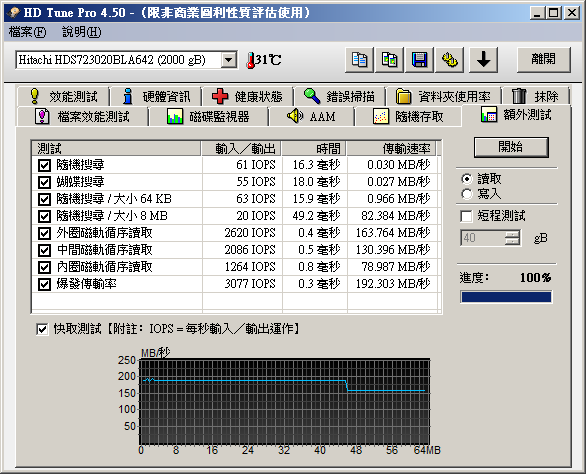Uncheck the 隨機搜尋 test checkbox
This screenshot has width=586, height=474.
(44, 165)
